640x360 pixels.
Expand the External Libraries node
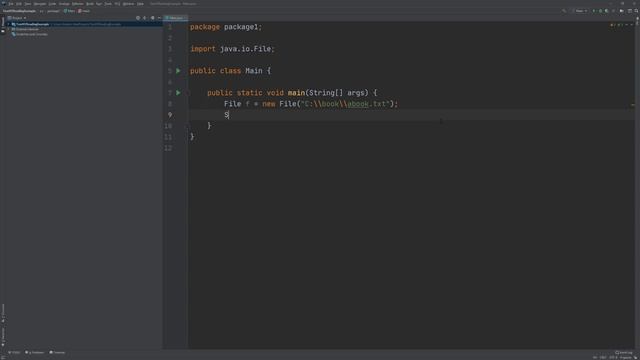click(9, 29)
